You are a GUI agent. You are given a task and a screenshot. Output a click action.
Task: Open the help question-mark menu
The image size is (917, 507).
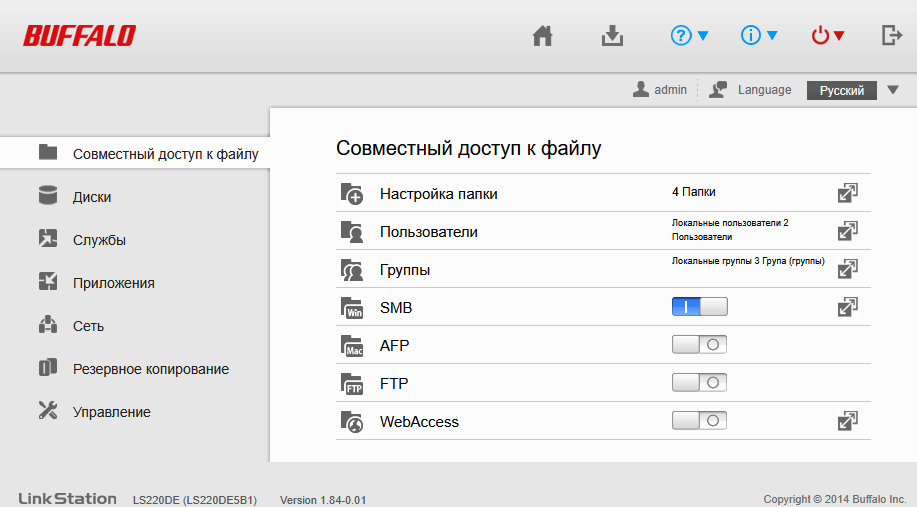click(x=690, y=36)
